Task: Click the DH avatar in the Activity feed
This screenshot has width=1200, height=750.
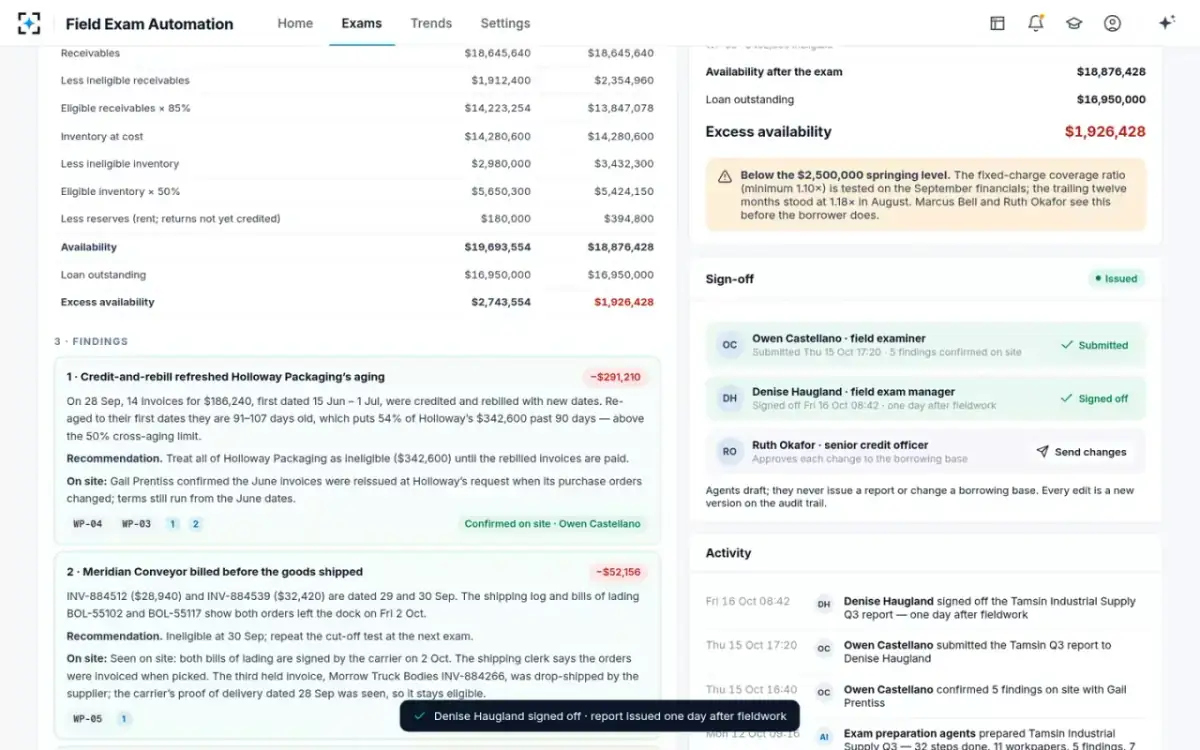Action: point(824,603)
